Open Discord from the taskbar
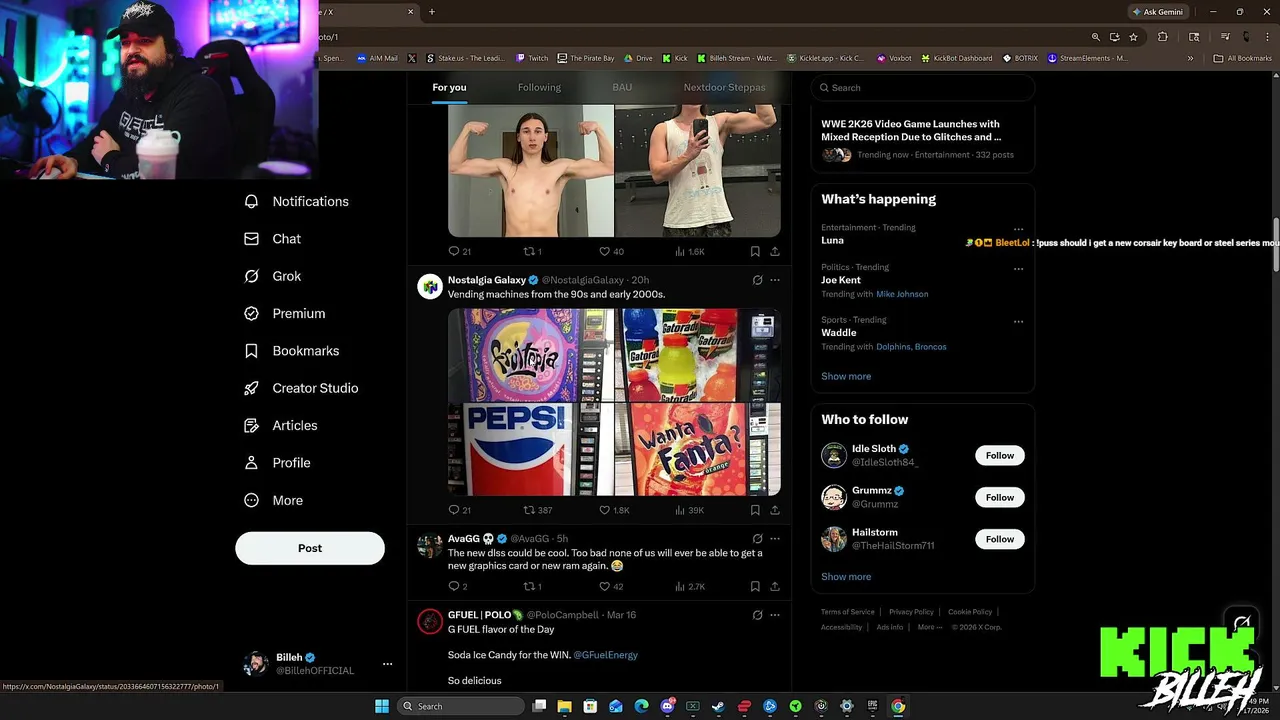 click(x=667, y=706)
